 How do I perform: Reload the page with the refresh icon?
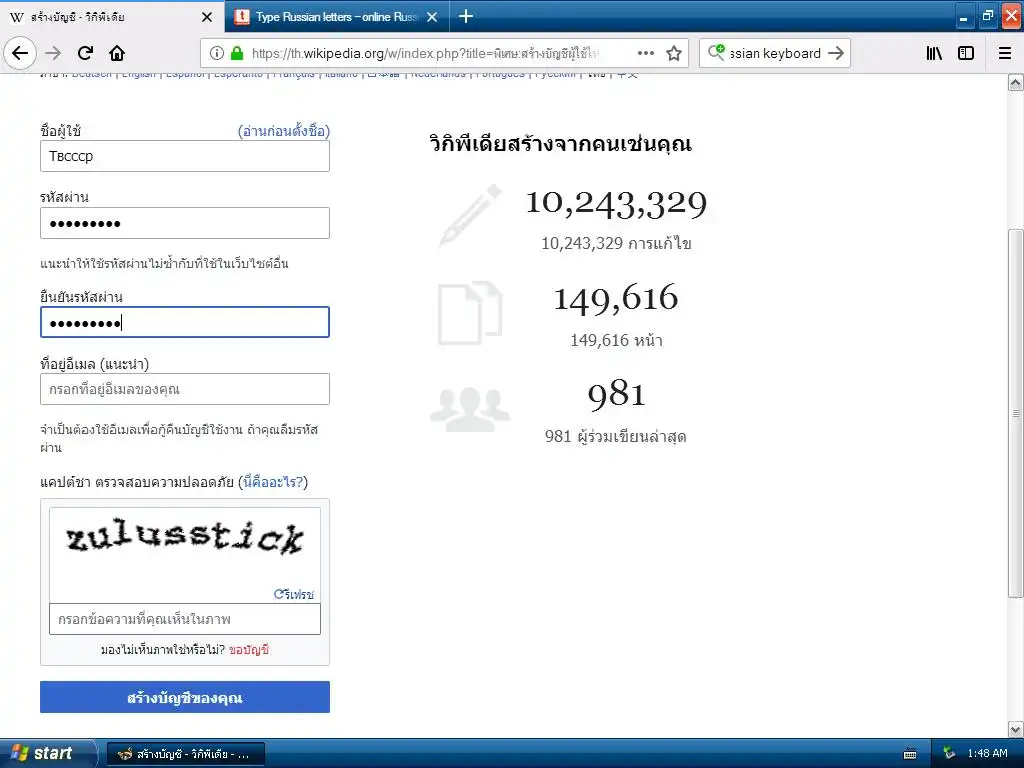click(86, 53)
